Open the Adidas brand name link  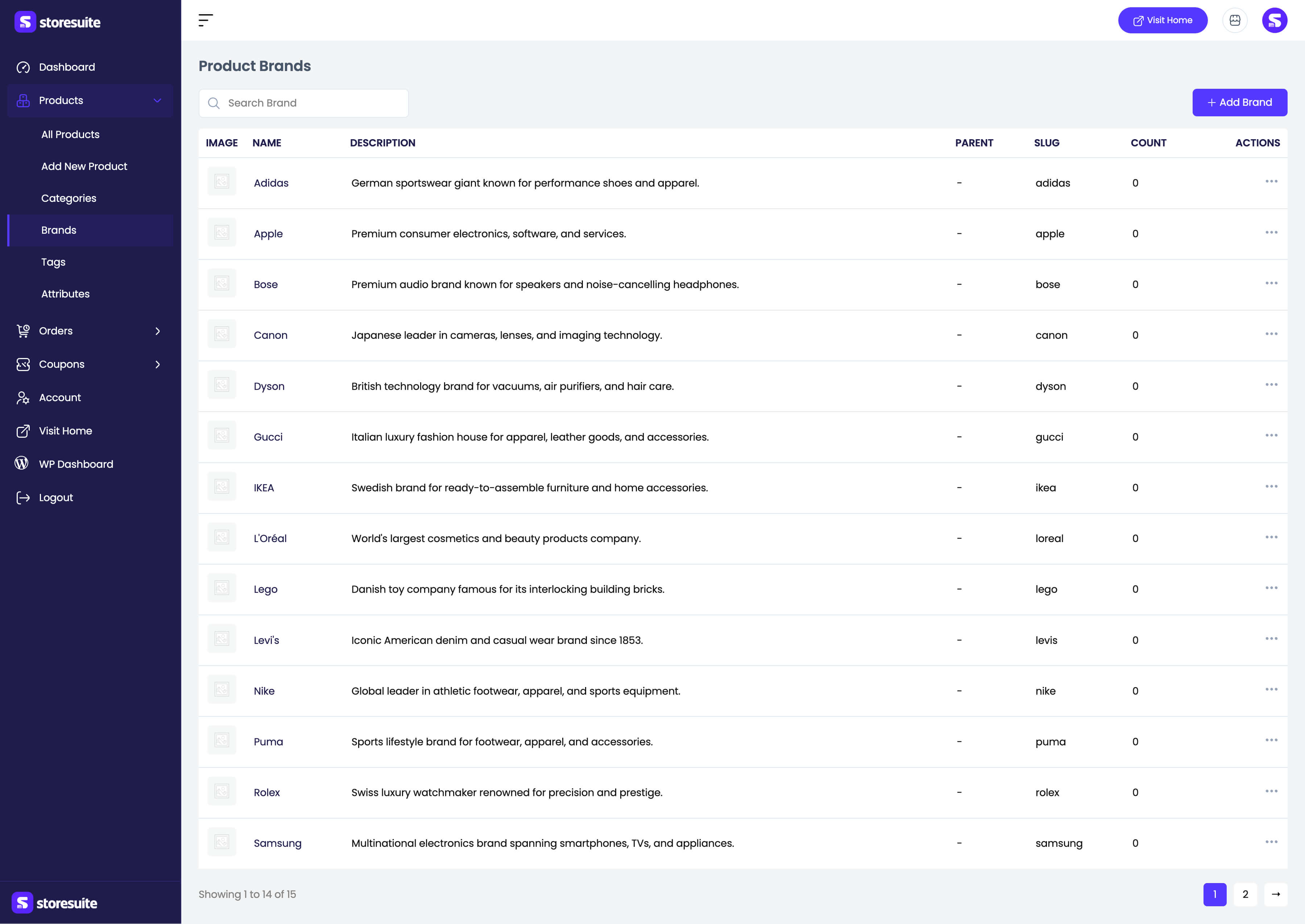pyautogui.click(x=271, y=183)
